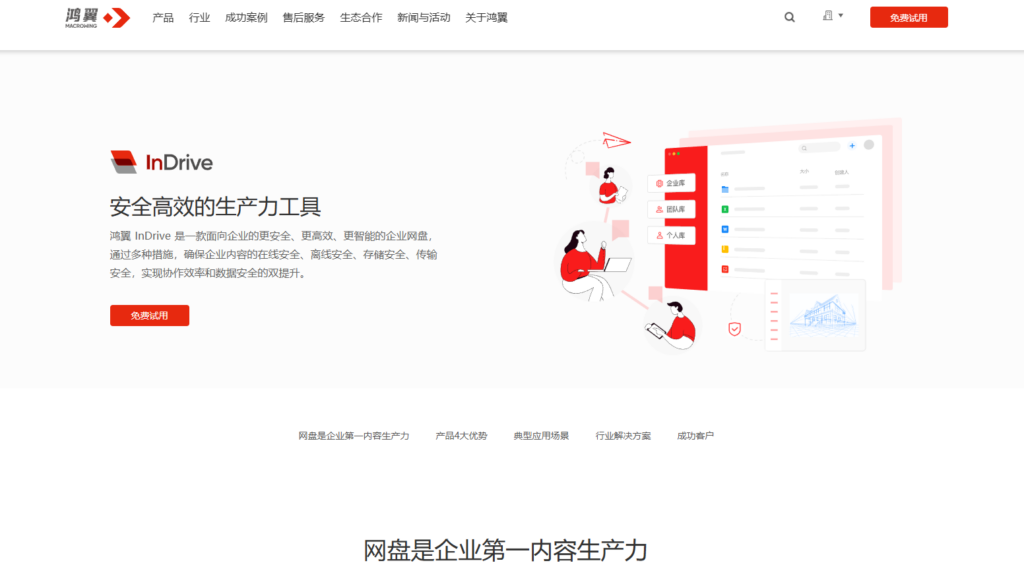
Task: Click the red paper plane illustration icon
Action: point(614,141)
